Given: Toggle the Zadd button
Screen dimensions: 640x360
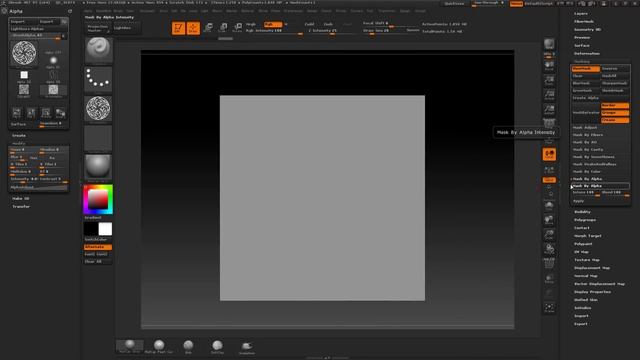Looking at the screenshot, I should click(309, 24).
